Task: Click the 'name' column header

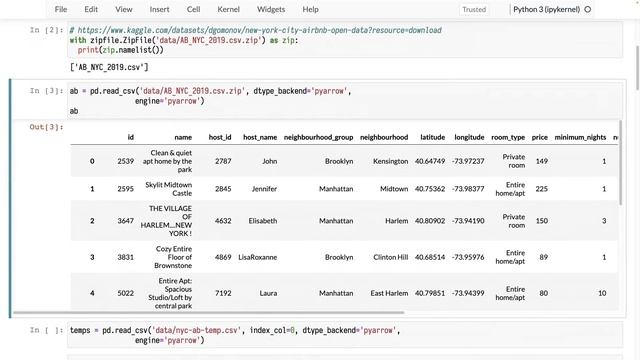Action: [183, 138]
